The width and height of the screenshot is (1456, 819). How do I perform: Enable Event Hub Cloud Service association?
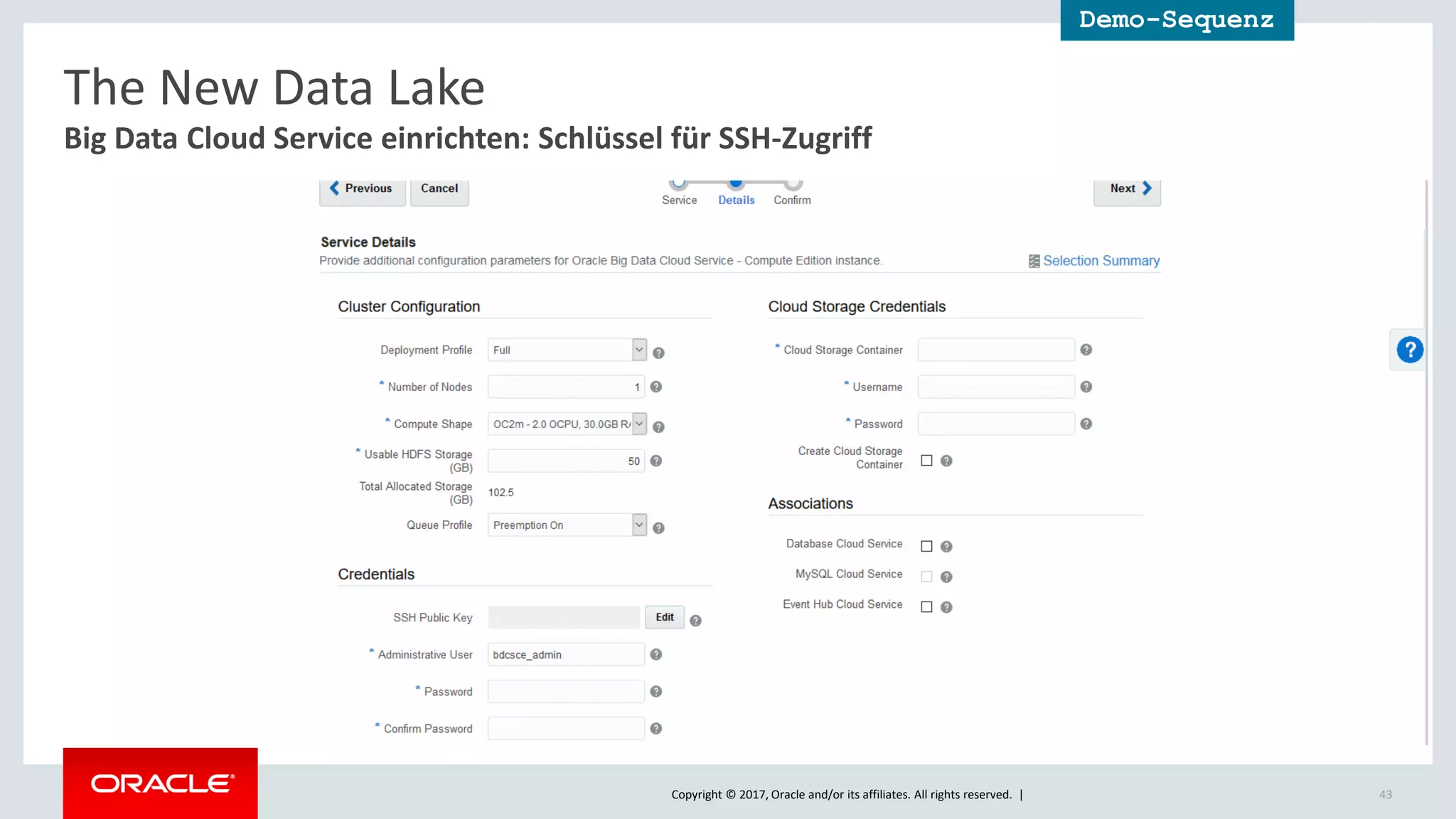point(926,606)
